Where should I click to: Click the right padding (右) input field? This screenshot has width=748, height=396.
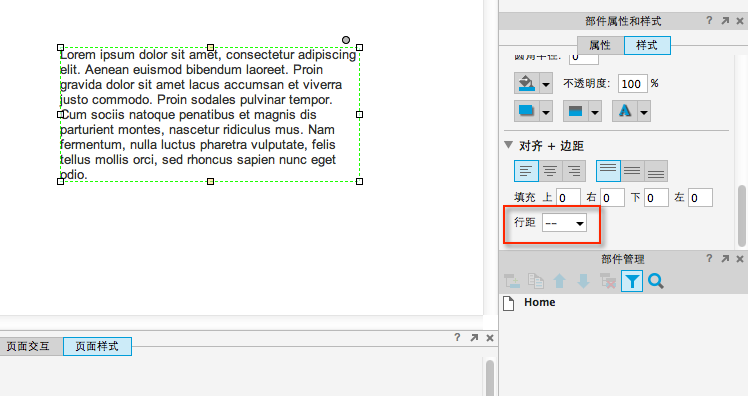[613, 198]
